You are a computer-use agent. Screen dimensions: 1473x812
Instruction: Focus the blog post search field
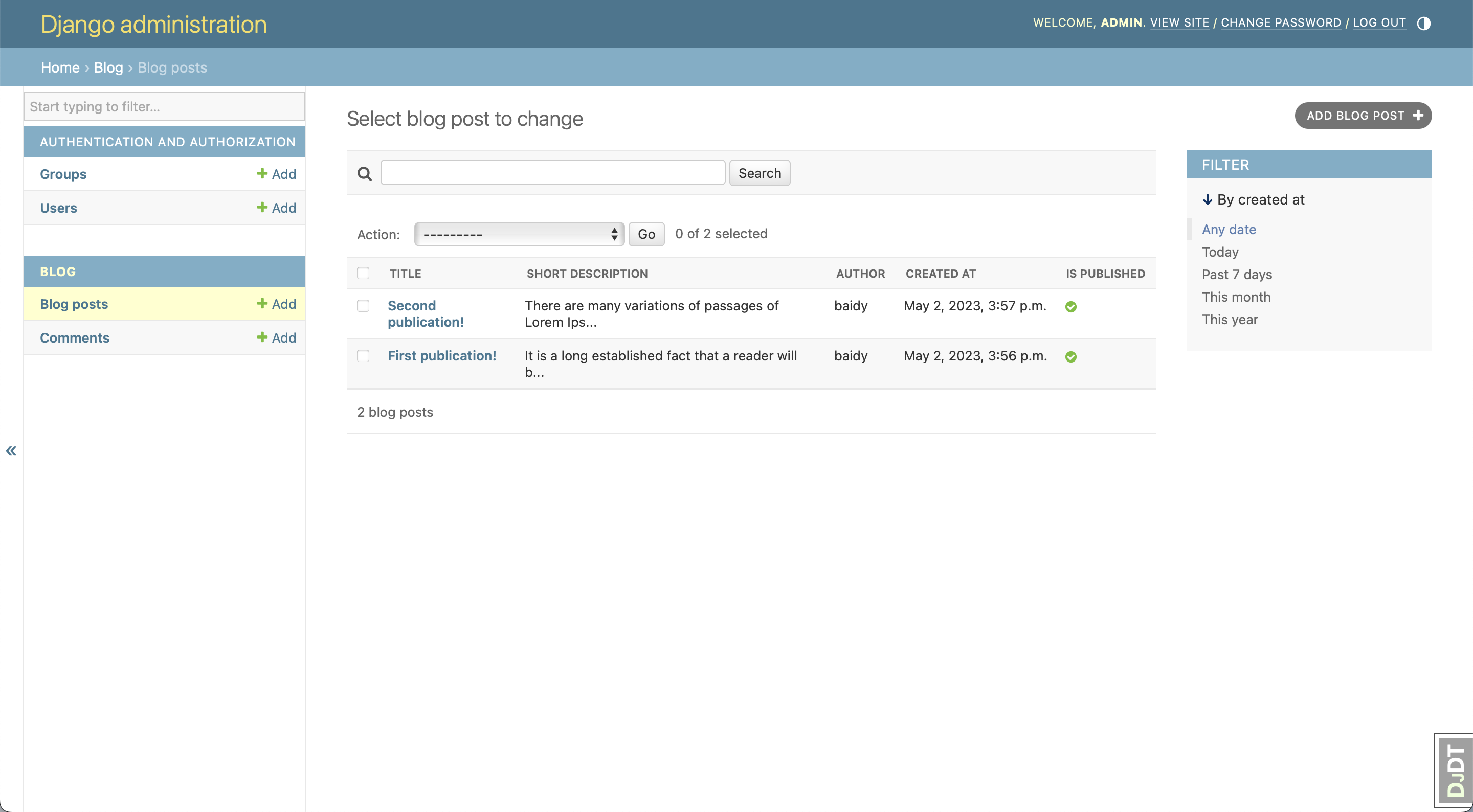[x=552, y=173]
